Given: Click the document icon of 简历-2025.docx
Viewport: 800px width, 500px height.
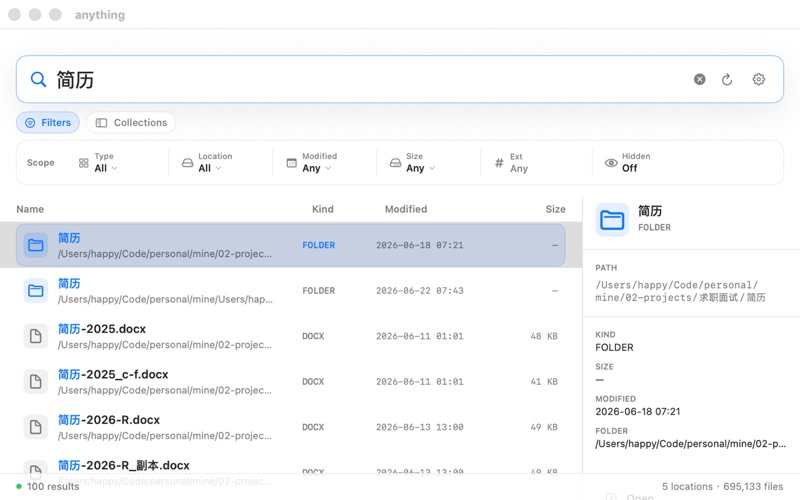Looking at the screenshot, I should click(35, 336).
